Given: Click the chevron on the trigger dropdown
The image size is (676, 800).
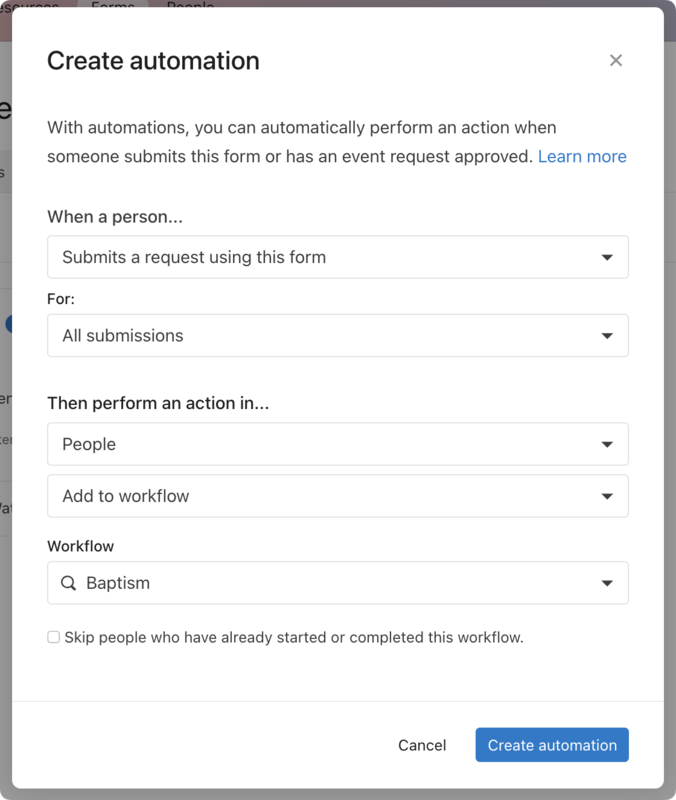Looking at the screenshot, I should point(608,257).
